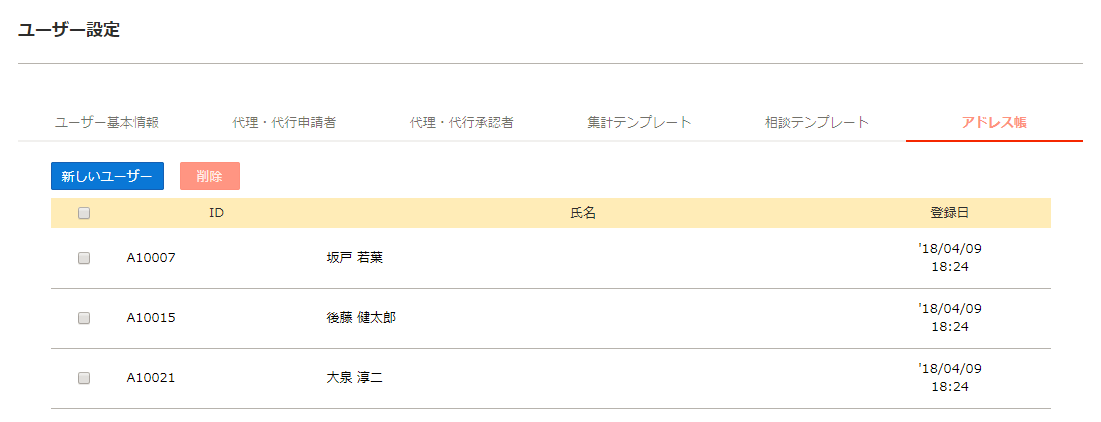Click the ID column header
The width and height of the screenshot is (1101, 422).
pos(216,213)
